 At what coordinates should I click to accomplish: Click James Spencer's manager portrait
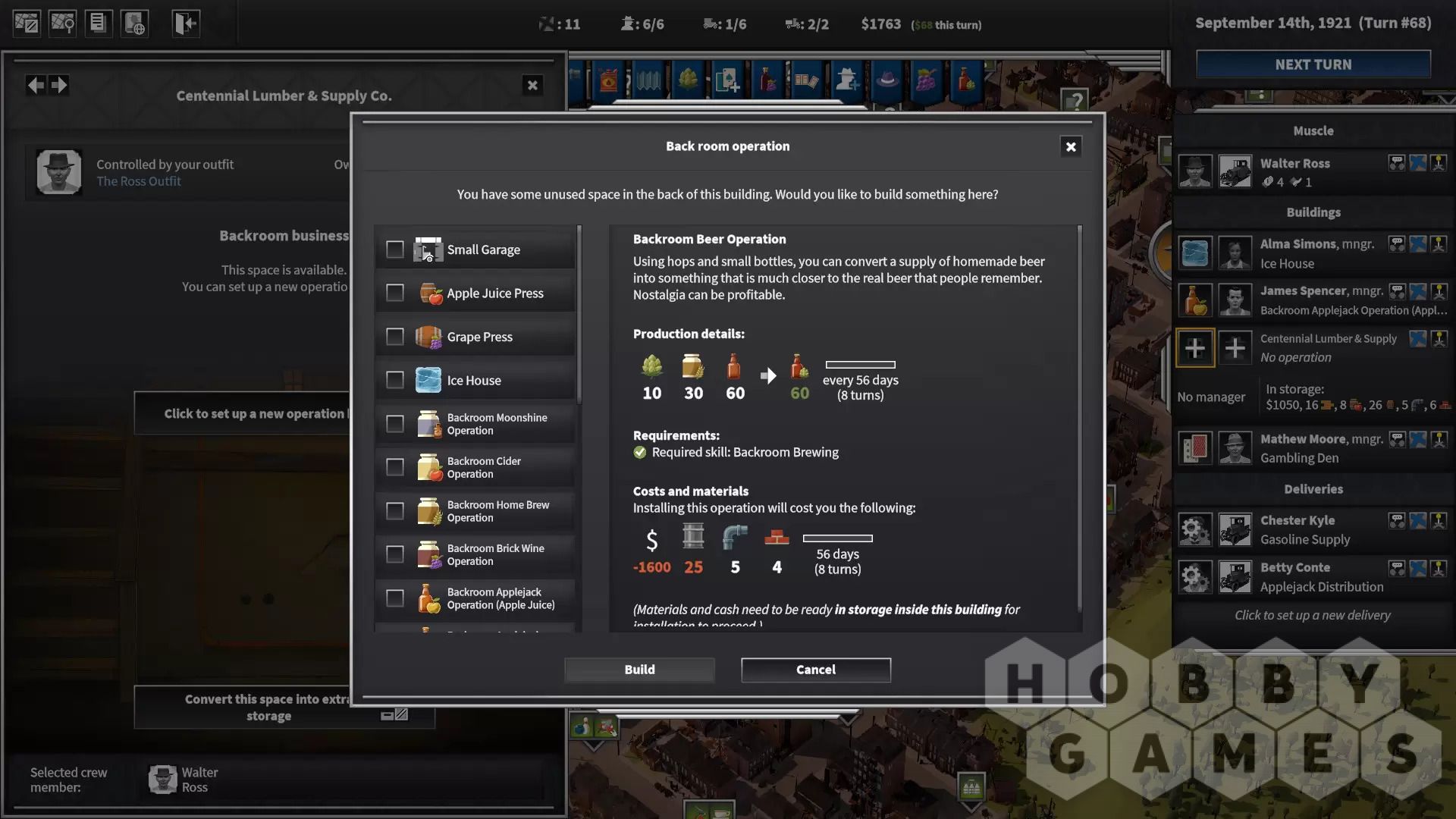(x=1235, y=300)
